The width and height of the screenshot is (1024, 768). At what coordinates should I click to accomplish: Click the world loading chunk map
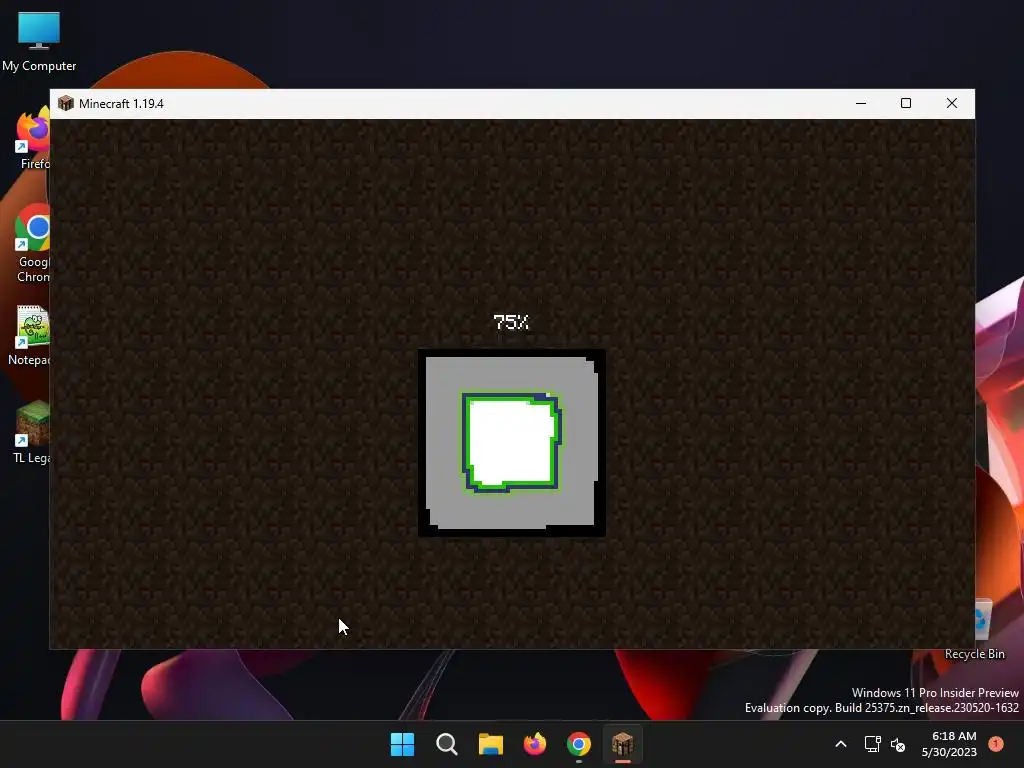(x=512, y=443)
